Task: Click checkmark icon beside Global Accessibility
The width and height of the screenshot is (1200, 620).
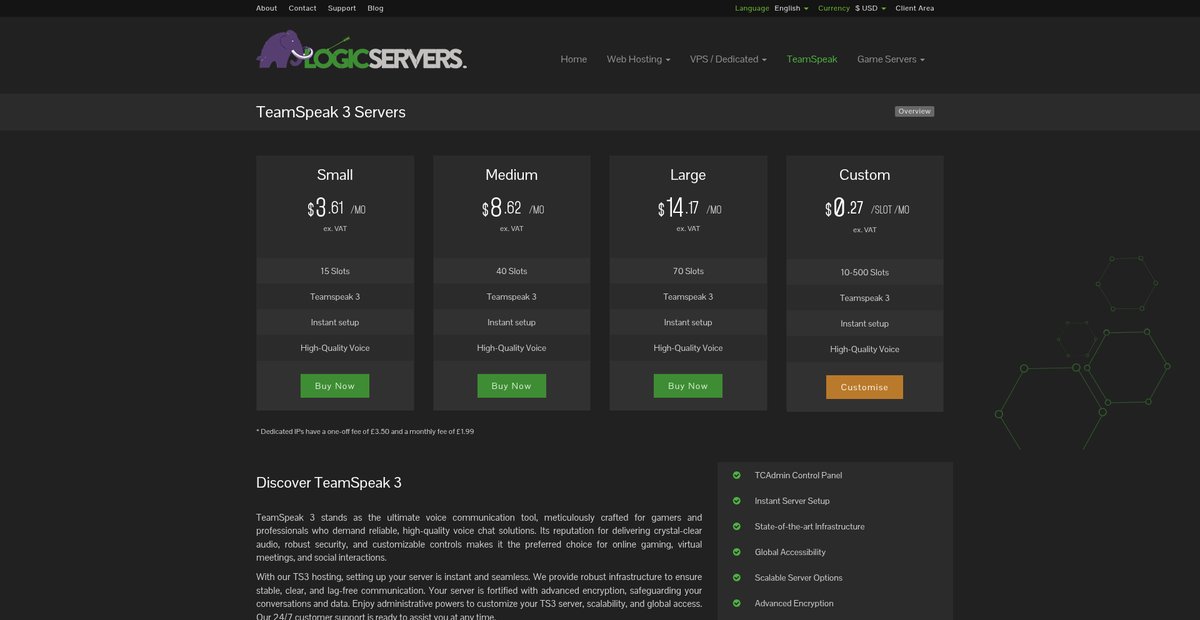Action: [737, 552]
